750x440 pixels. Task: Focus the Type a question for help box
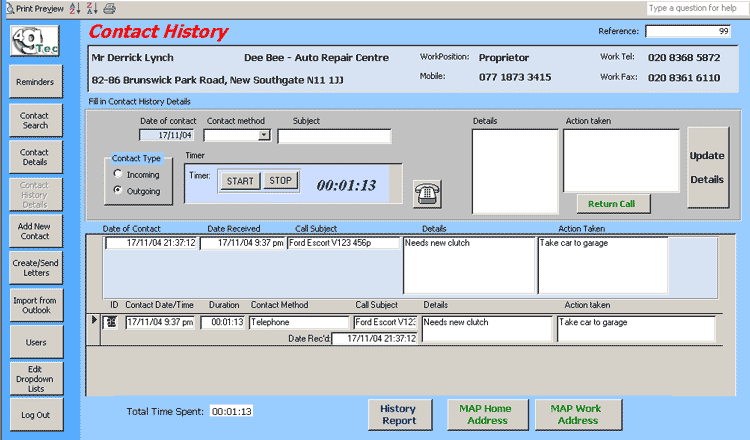698,8
